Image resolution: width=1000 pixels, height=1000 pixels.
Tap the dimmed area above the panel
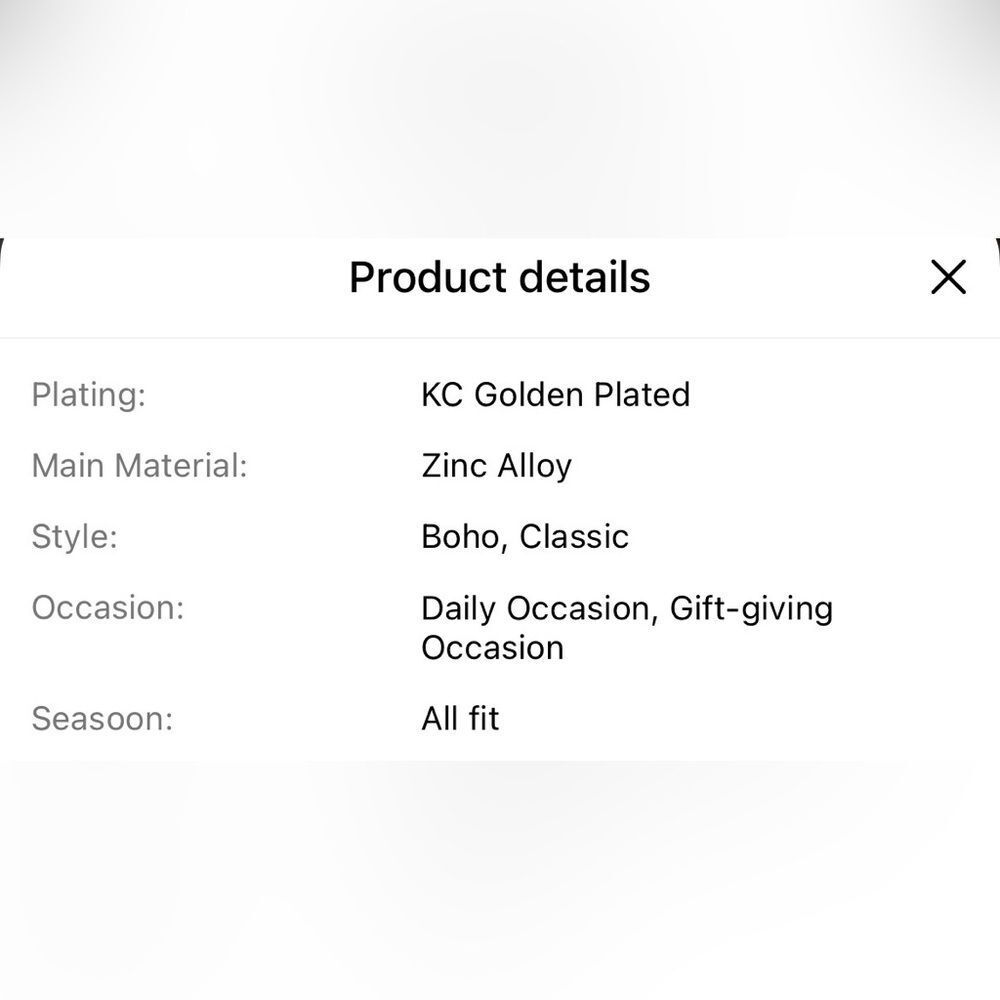[x=500, y=118]
